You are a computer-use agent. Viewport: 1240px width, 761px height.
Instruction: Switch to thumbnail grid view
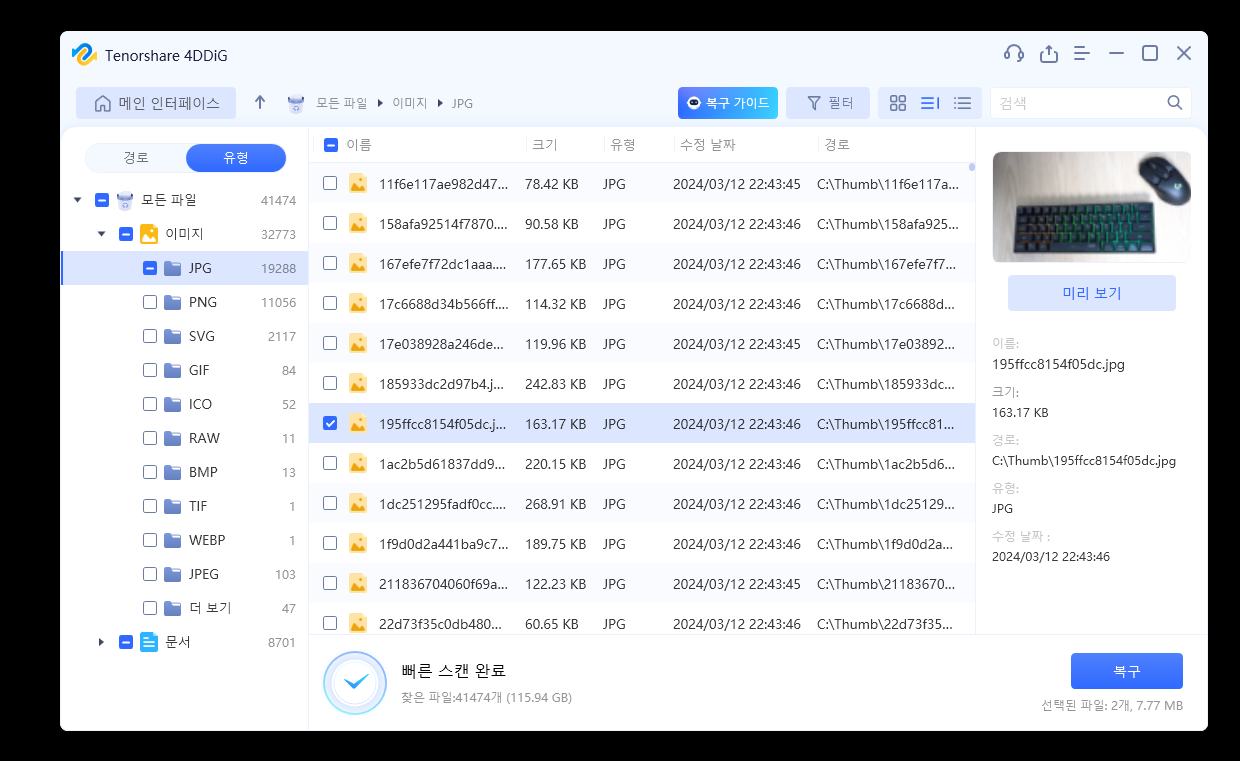tap(898, 103)
